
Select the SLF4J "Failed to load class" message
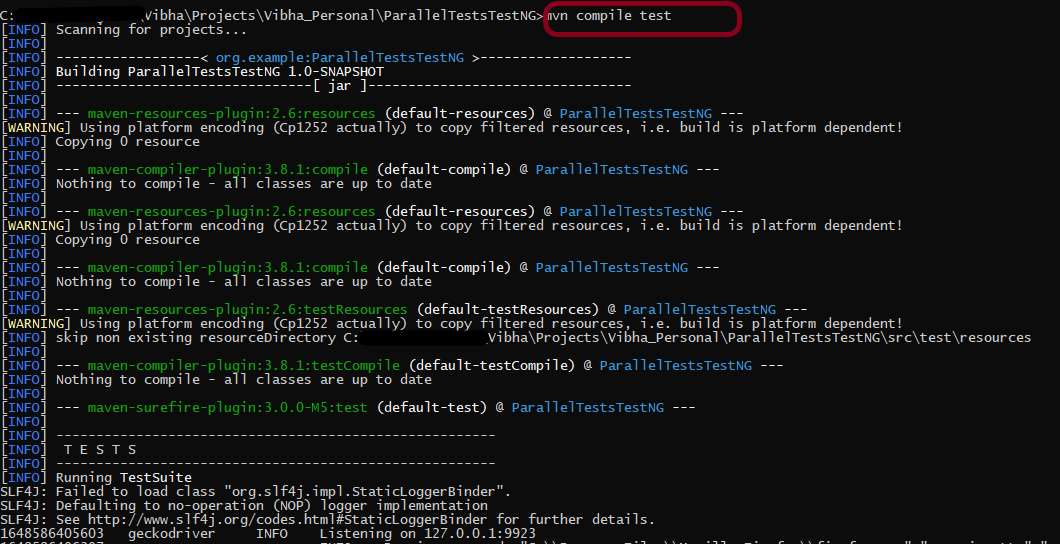[x=283, y=492]
